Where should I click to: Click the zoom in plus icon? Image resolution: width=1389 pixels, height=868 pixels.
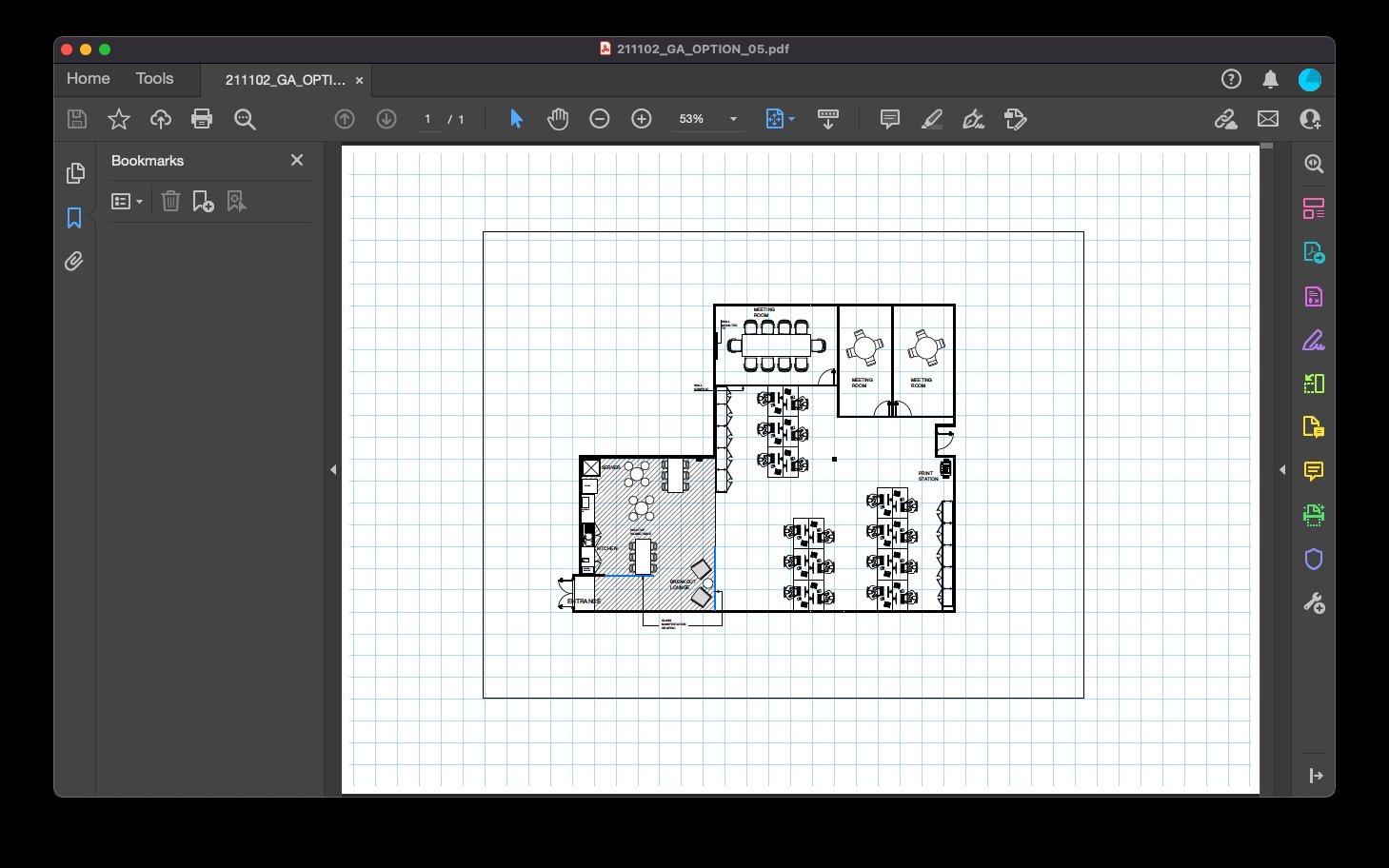pos(642,119)
